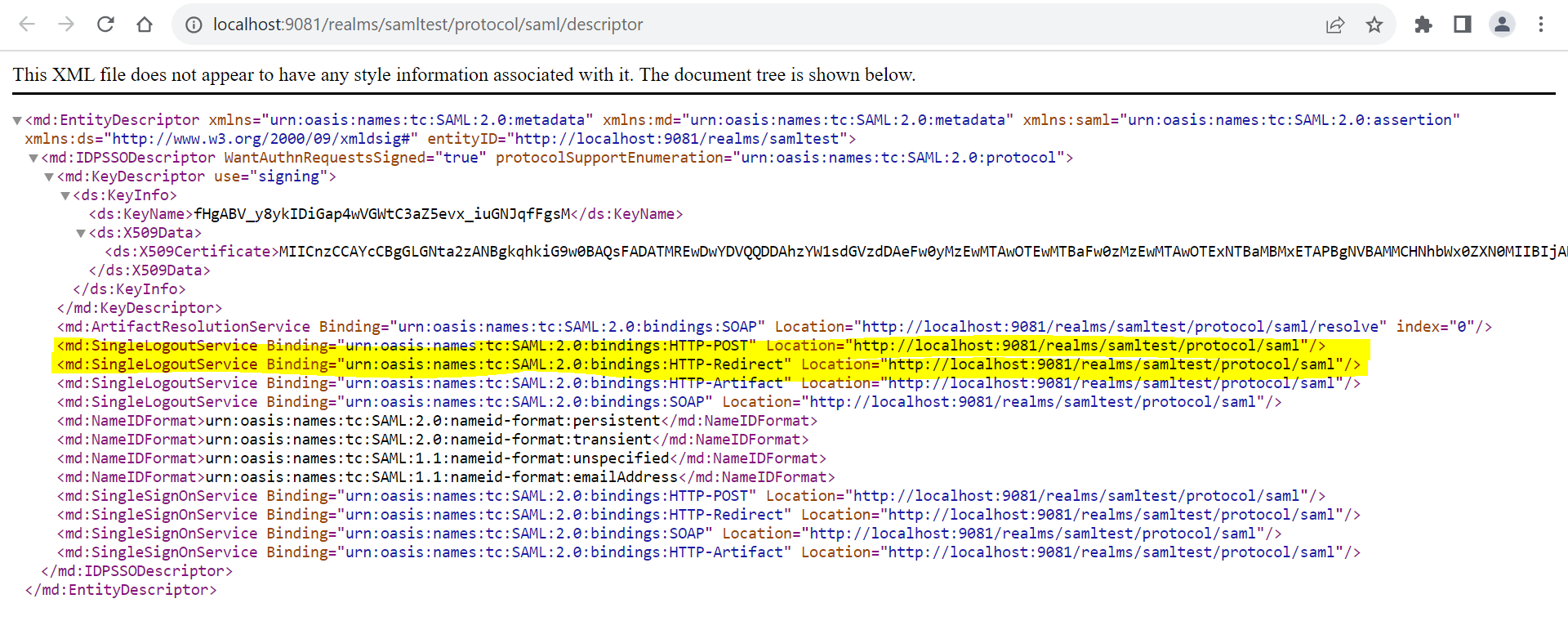Bookmark this page with the star
The width and height of the screenshot is (1568, 639).
point(1374,25)
